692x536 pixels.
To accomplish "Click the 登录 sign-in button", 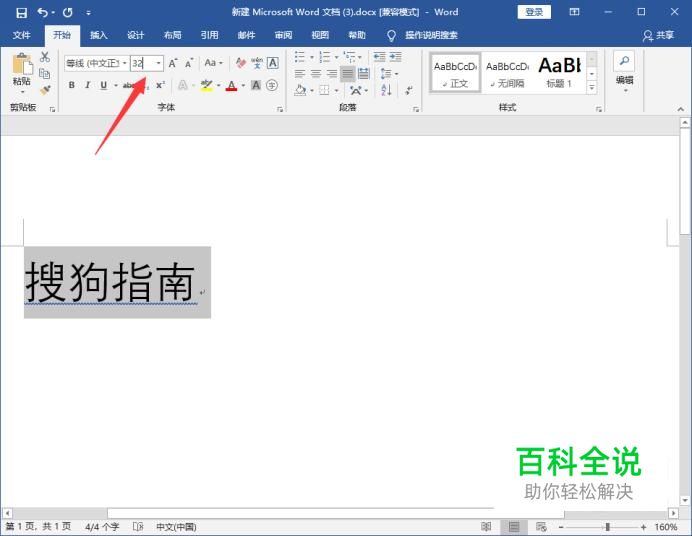I will [534, 12].
